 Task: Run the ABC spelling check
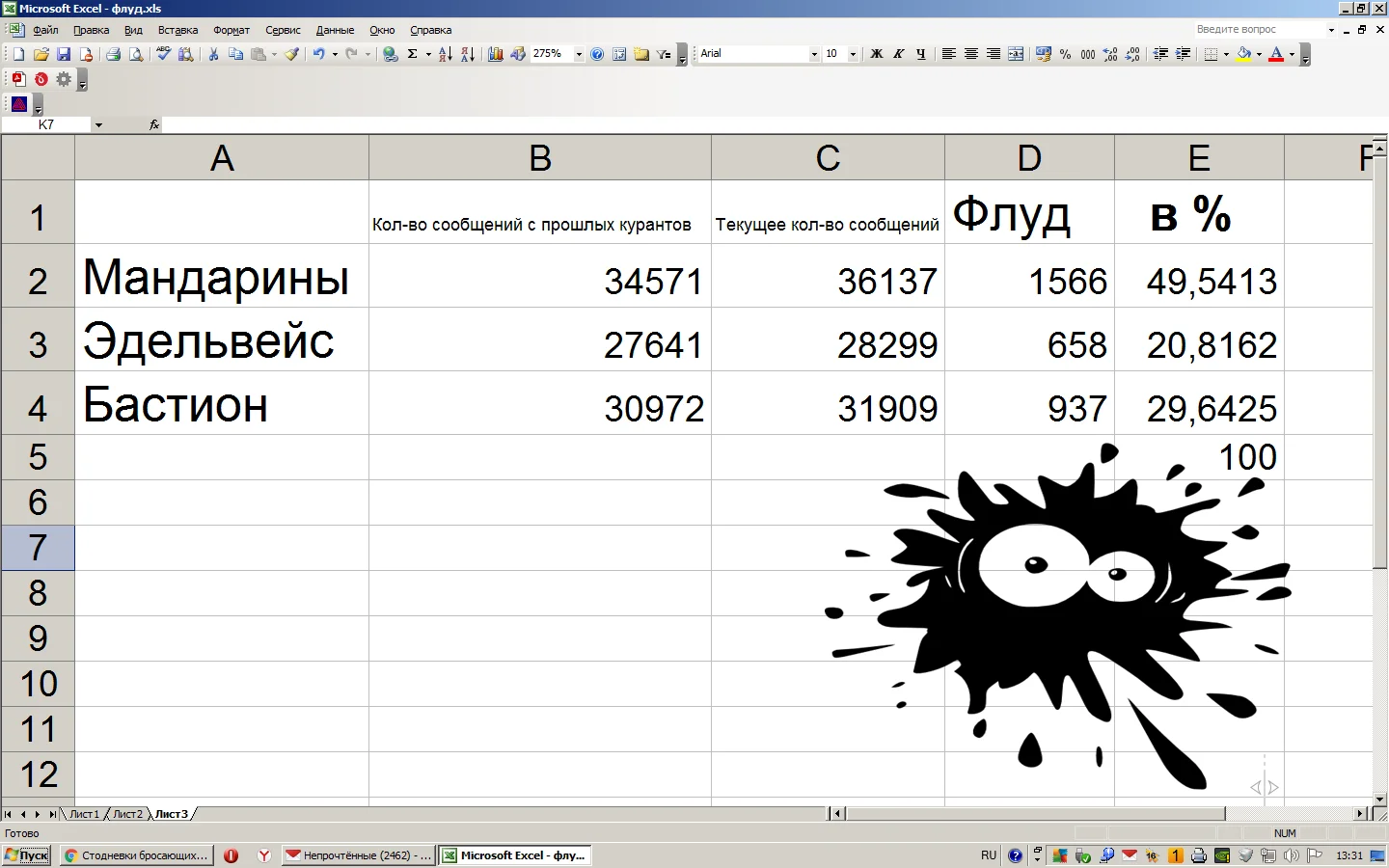coord(164,55)
